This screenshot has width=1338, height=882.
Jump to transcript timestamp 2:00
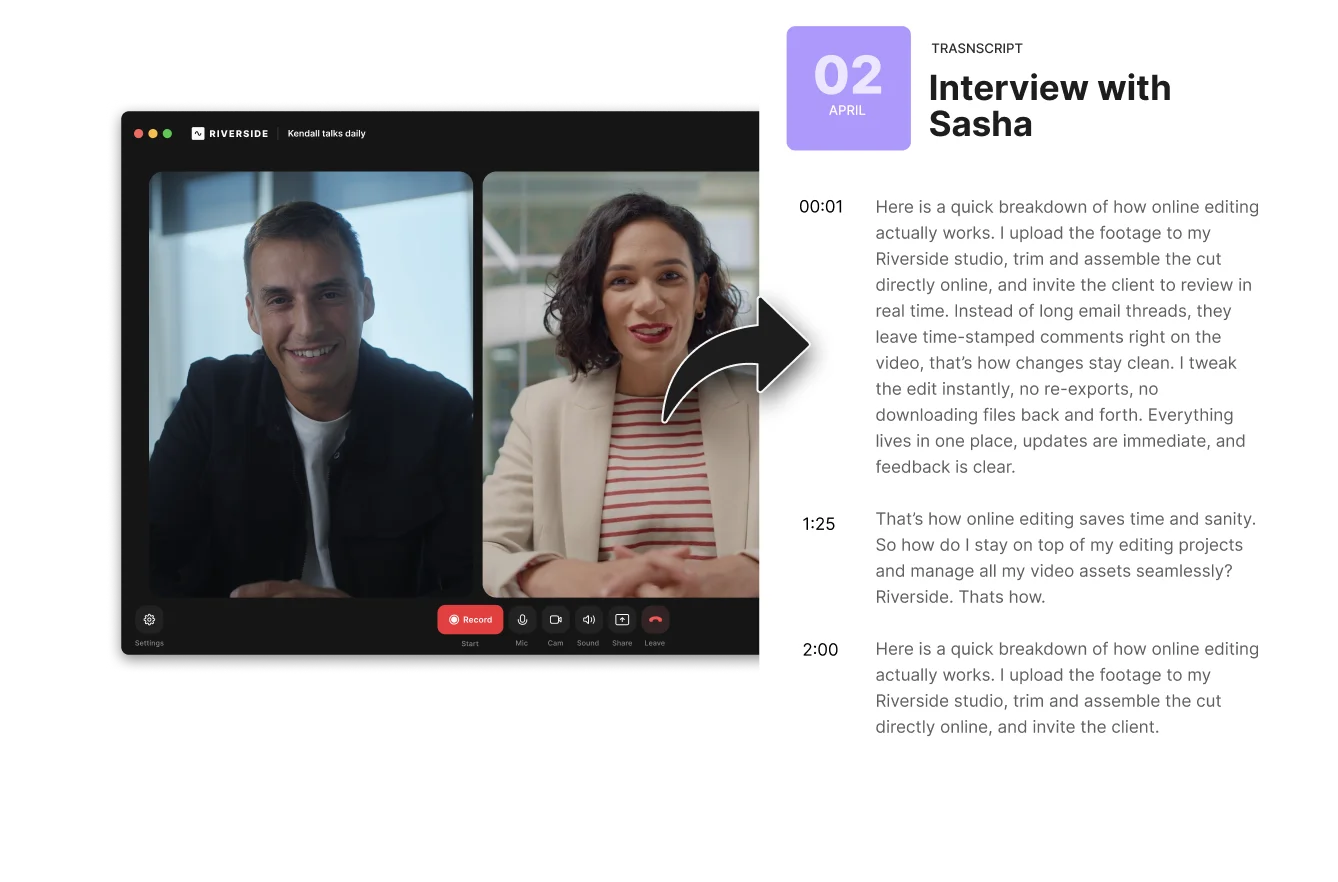[x=820, y=650]
